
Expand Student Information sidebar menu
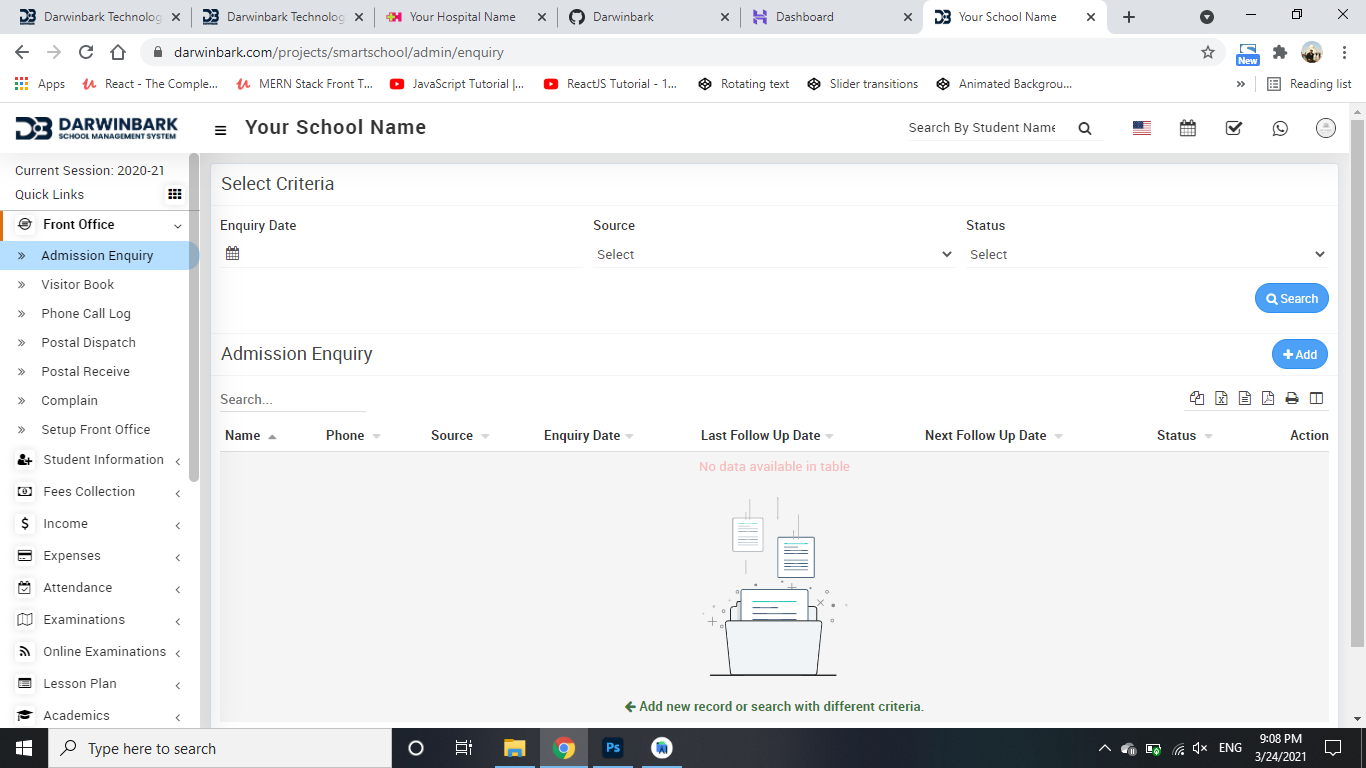[x=103, y=460]
